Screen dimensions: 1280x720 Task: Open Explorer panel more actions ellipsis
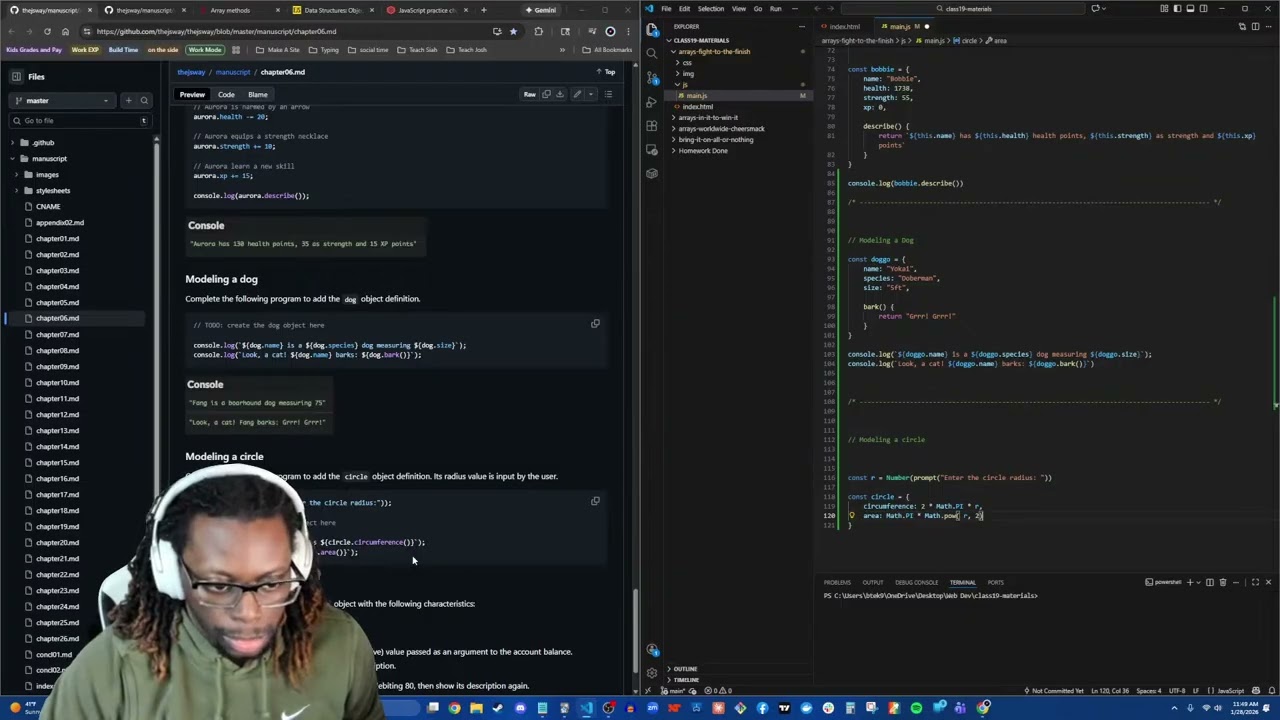[803, 26]
